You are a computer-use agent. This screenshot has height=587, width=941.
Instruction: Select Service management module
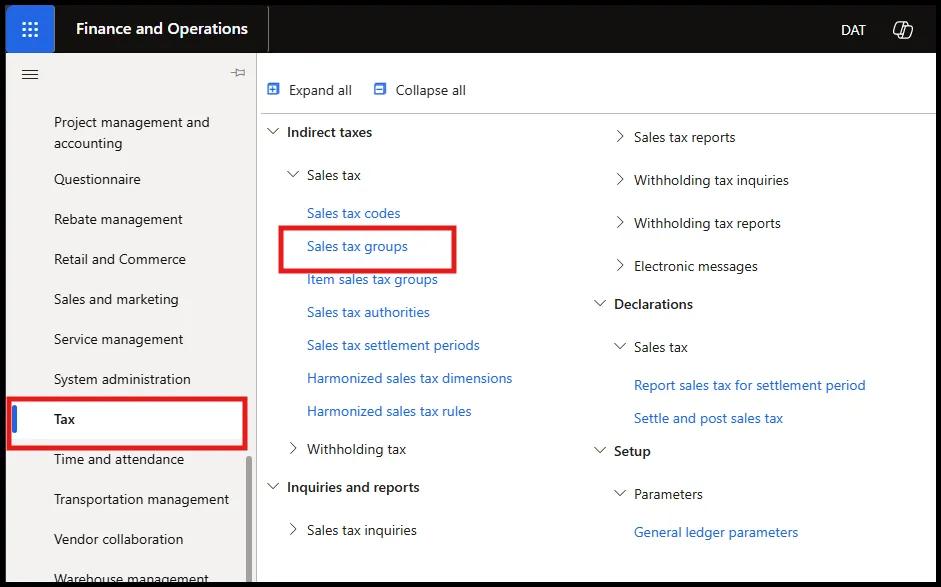pos(118,339)
